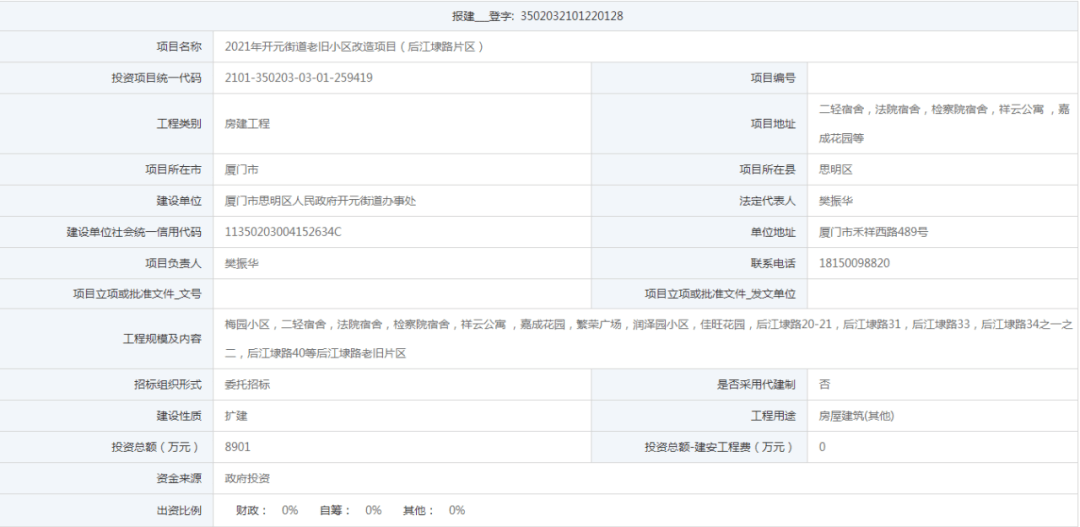Click the 联系电话 label
Viewport: 1080px width, 527px height.
773,263
